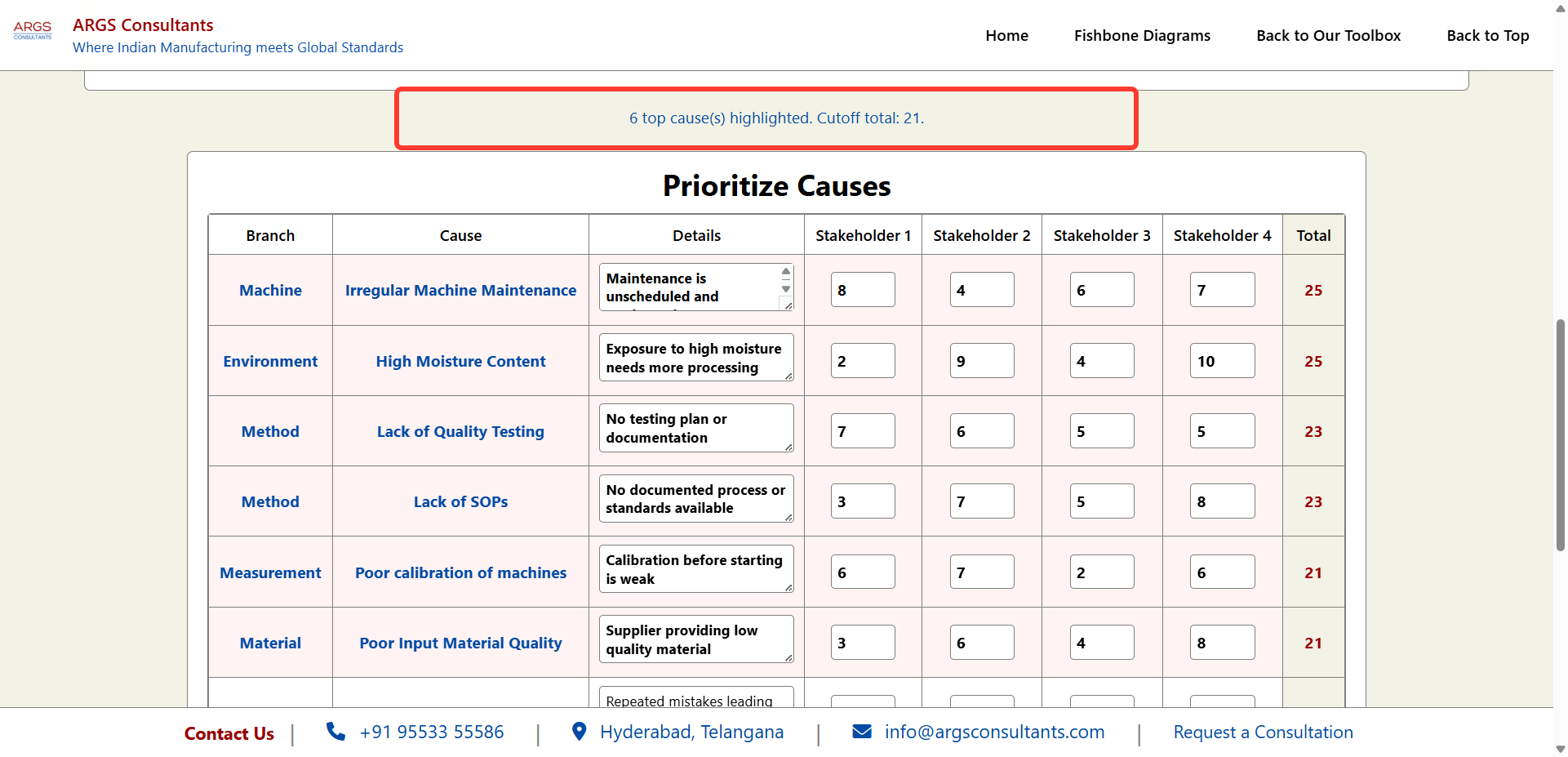Click Stakeholder 4 score for Lack of Quality Testing
1568x757 pixels.
(1222, 431)
